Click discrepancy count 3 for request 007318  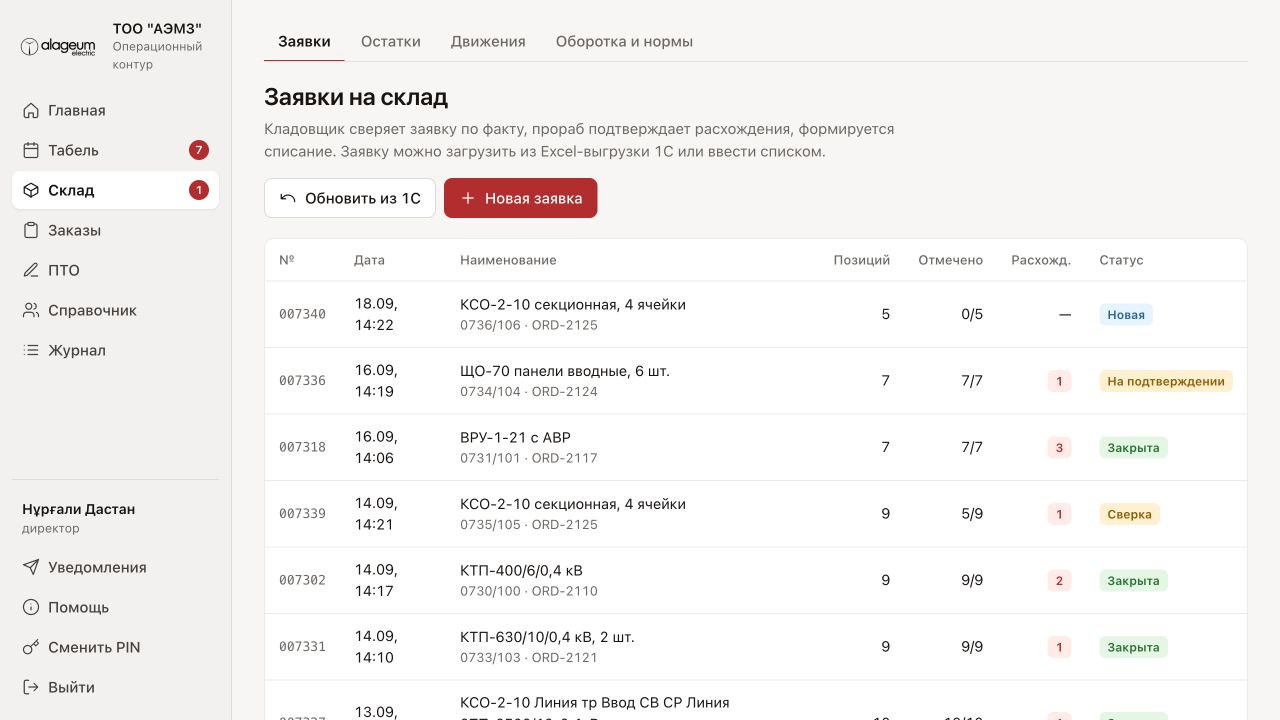(1059, 447)
